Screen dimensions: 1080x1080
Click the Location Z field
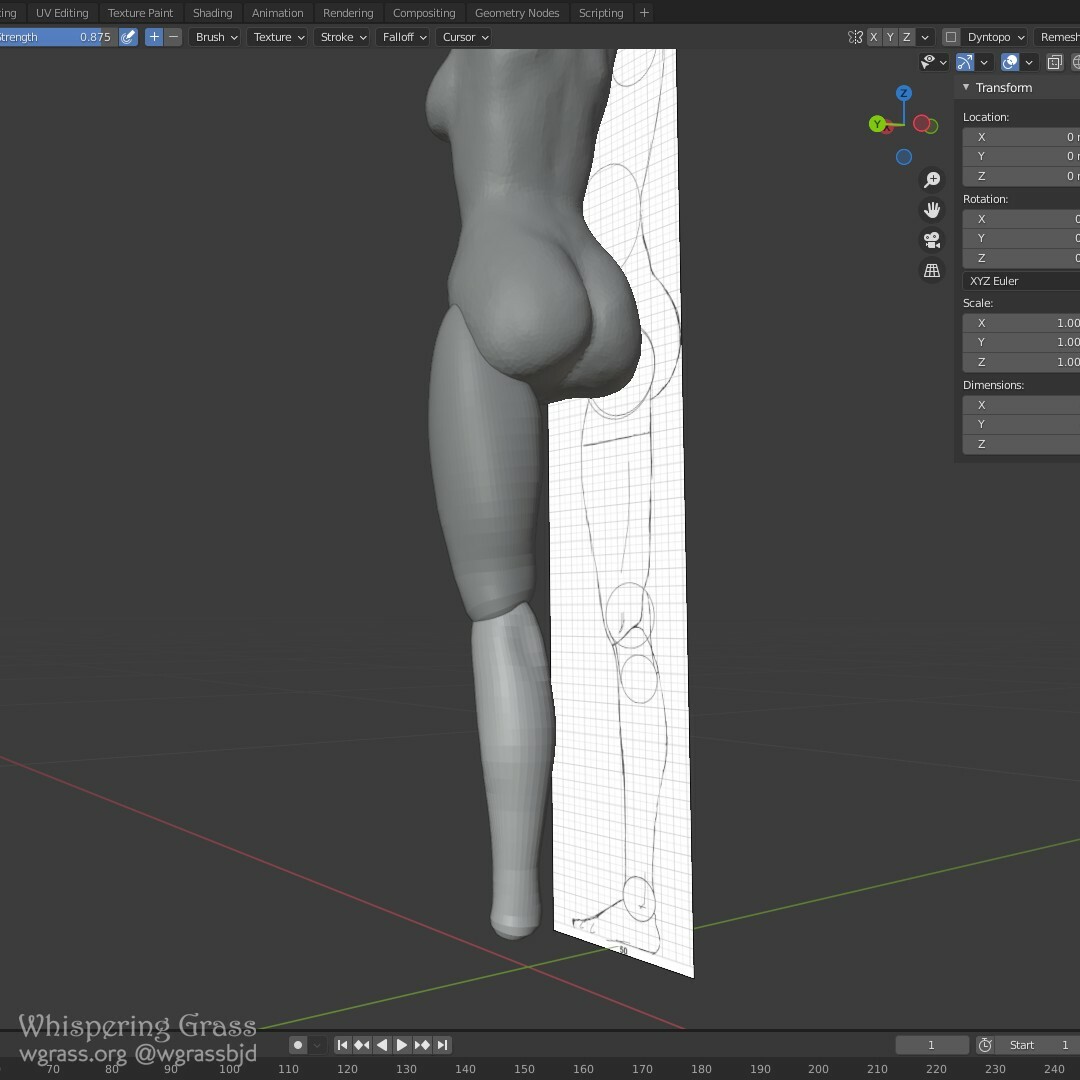(x=1021, y=176)
